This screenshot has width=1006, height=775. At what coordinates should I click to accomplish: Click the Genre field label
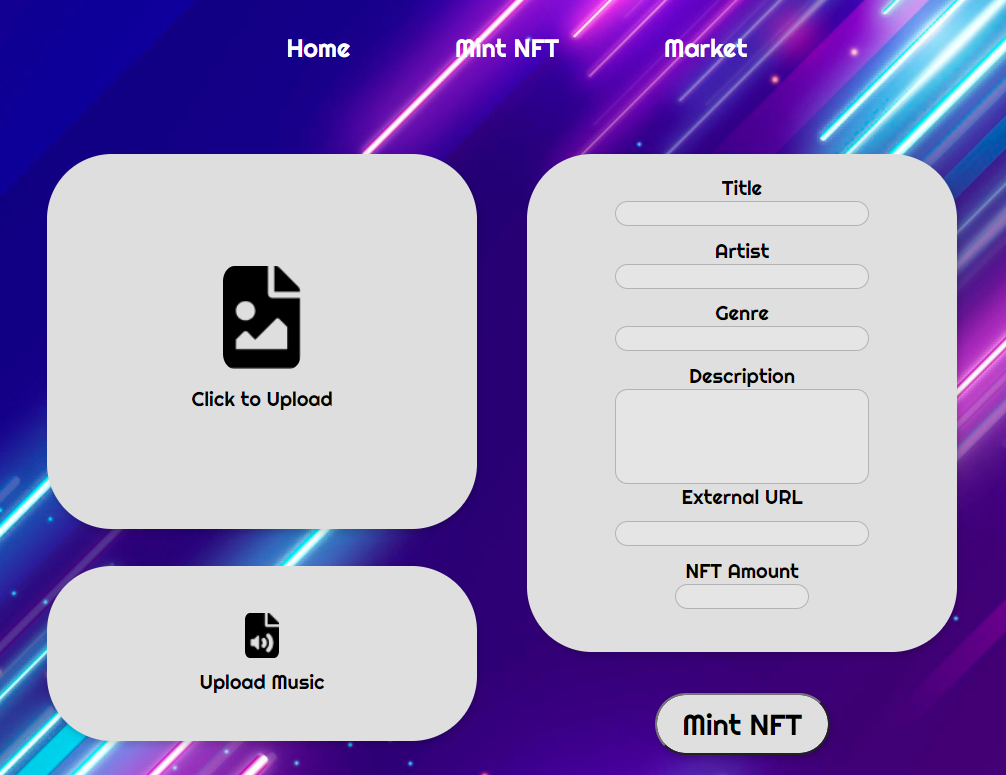pos(742,313)
